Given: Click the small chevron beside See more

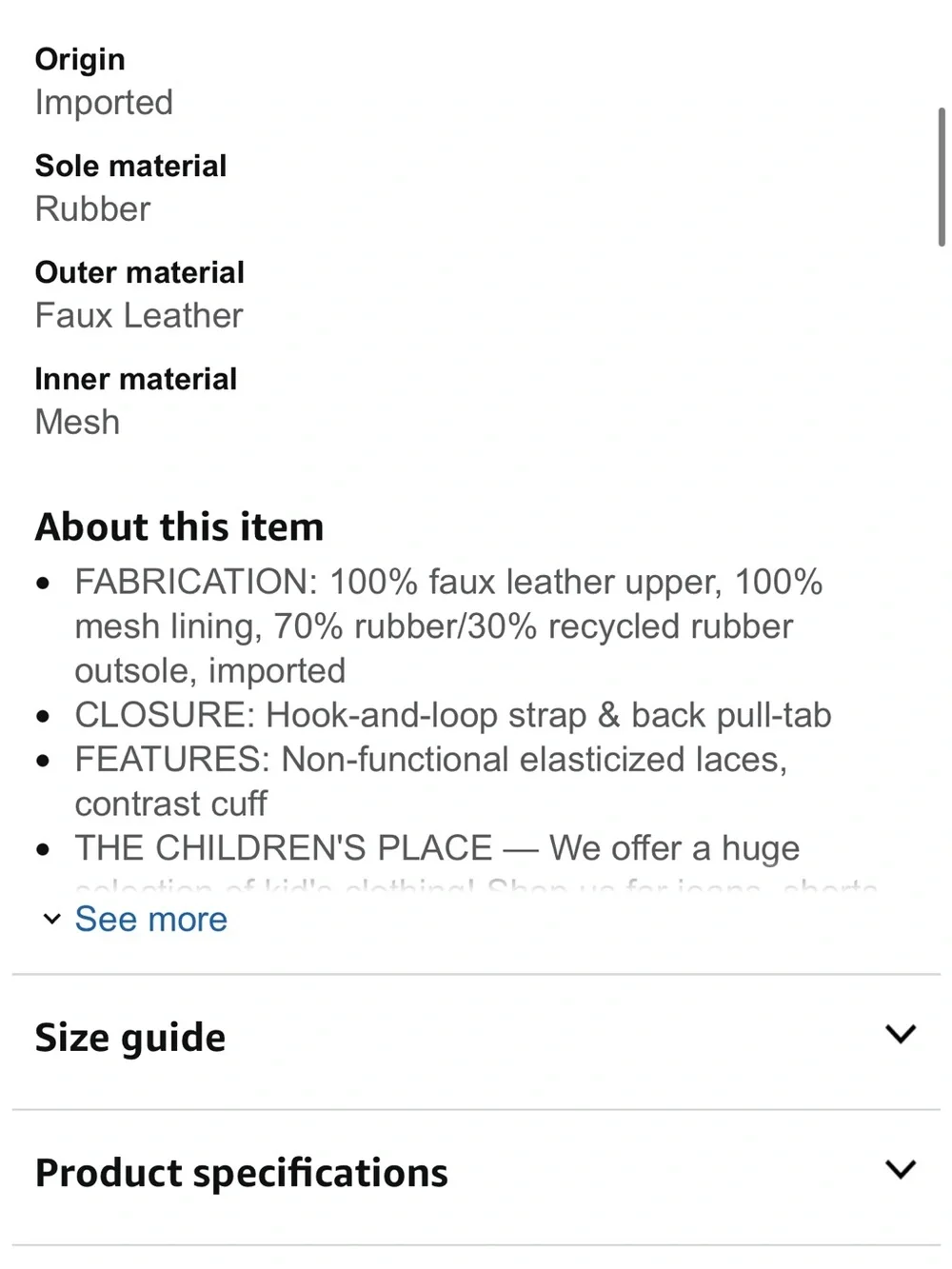Looking at the screenshot, I should click(x=51, y=920).
